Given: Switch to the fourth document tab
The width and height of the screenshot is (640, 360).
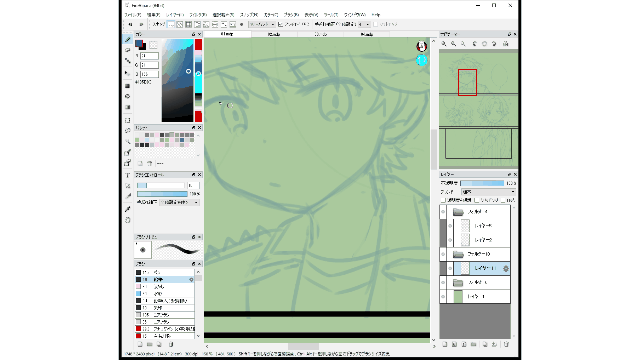Looking at the screenshot, I should 367,34.
